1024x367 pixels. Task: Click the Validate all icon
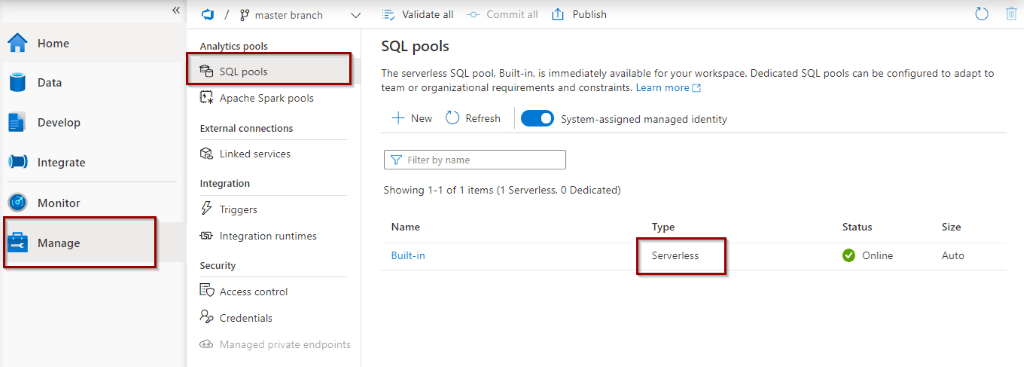pyautogui.click(x=389, y=14)
